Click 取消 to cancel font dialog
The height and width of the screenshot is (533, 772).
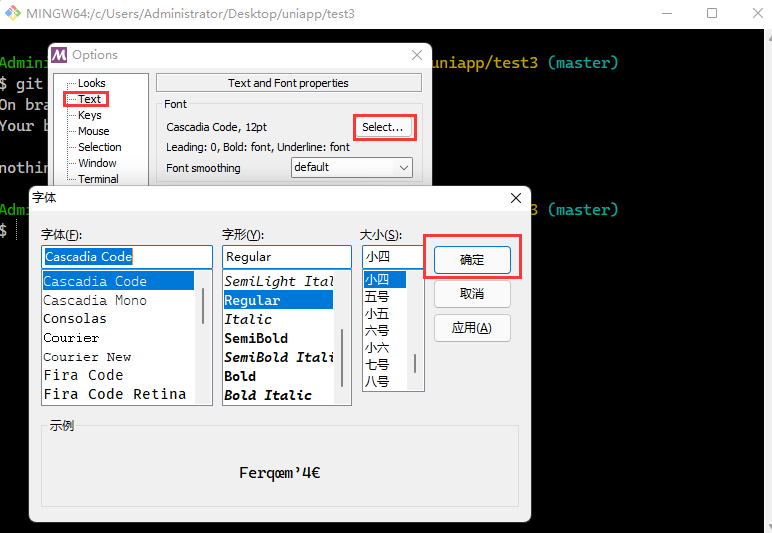[472, 294]
